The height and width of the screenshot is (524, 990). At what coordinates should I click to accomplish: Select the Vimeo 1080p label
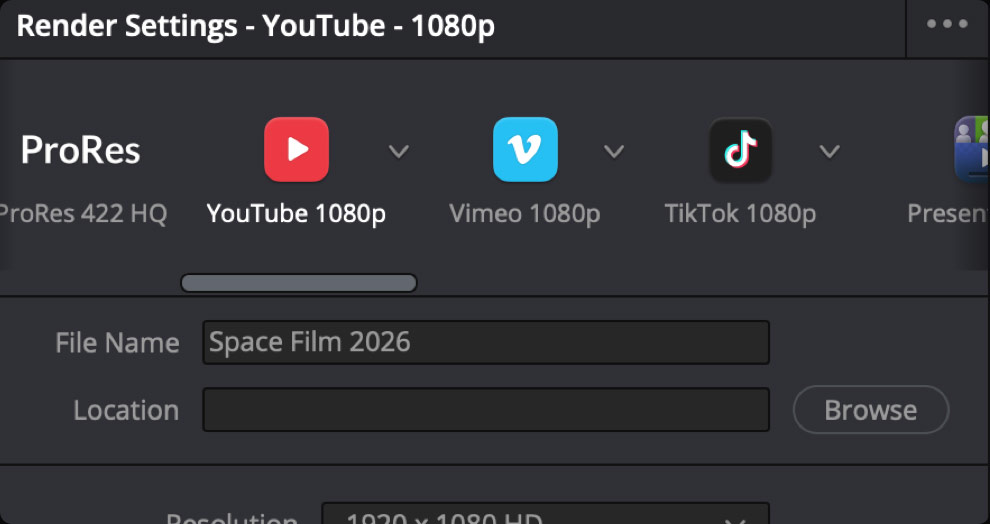[525, 214]
